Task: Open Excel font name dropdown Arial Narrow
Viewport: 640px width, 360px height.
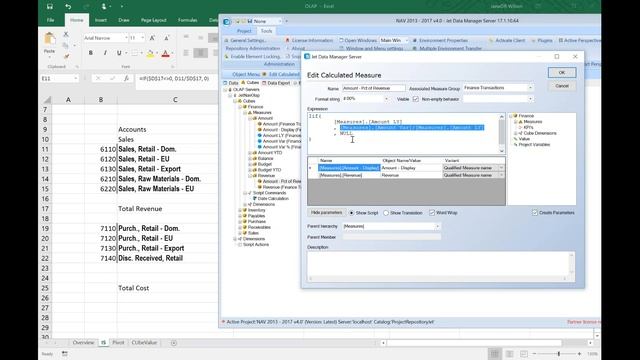Action: click(x=127, y=38)
